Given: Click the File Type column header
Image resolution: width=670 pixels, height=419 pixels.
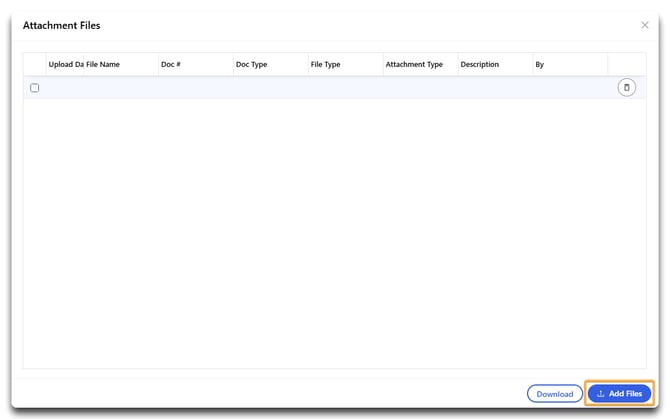Looking at the screenshot, I should pos(326,65).
